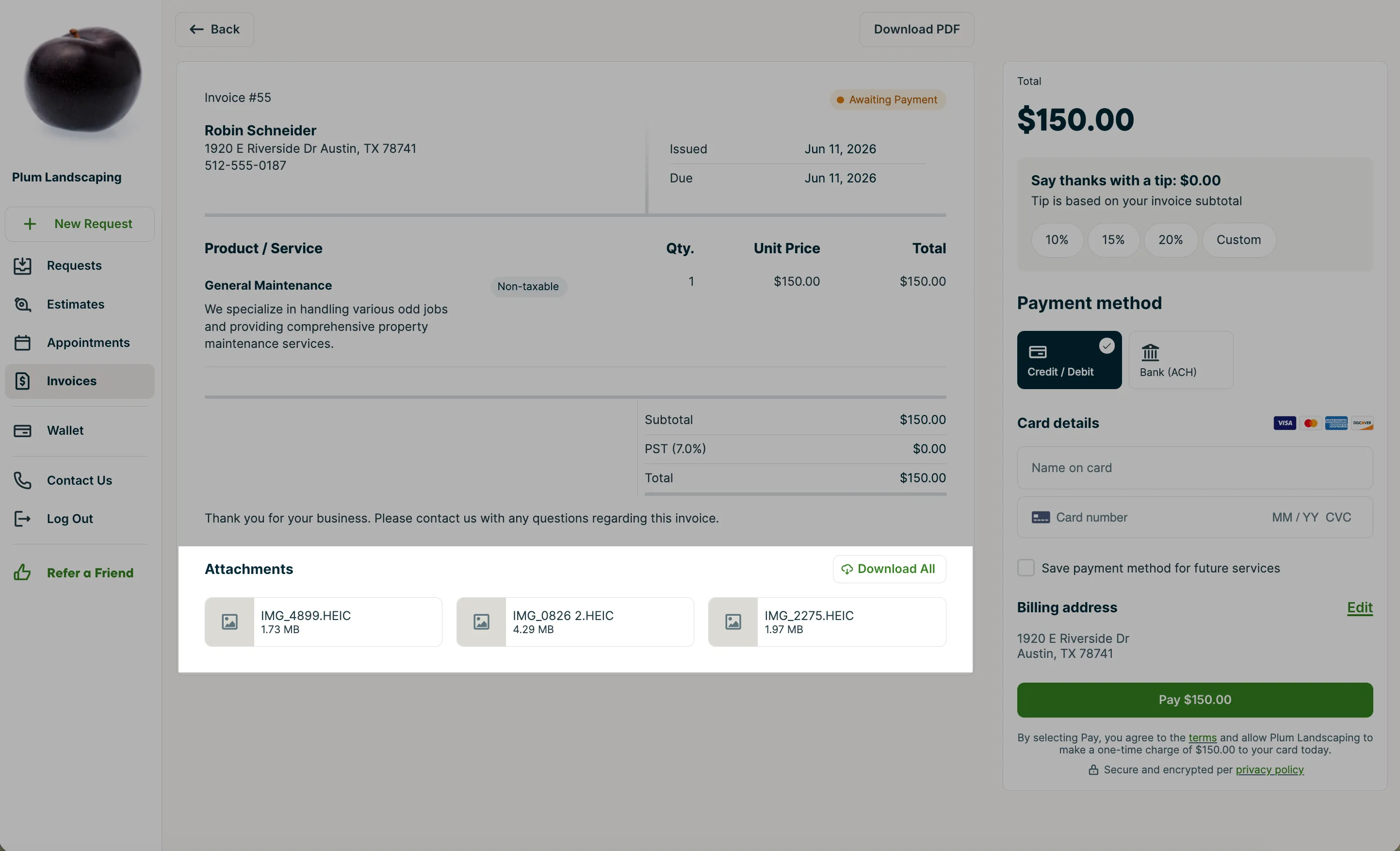This screenshot has width=1400, height=851.
Task: Open the Requests inbox icon in sidebar
Action: tap(22, 266)
